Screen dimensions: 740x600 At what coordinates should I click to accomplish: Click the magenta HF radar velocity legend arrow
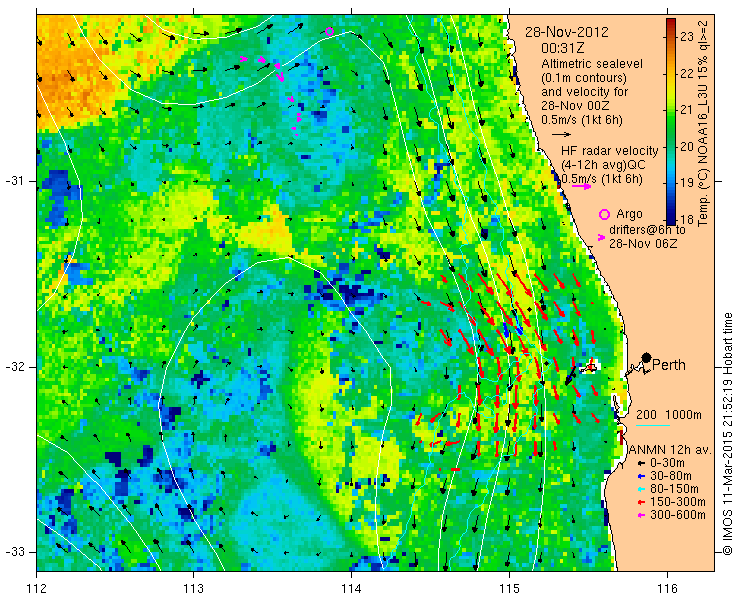(x=581, y=186)
